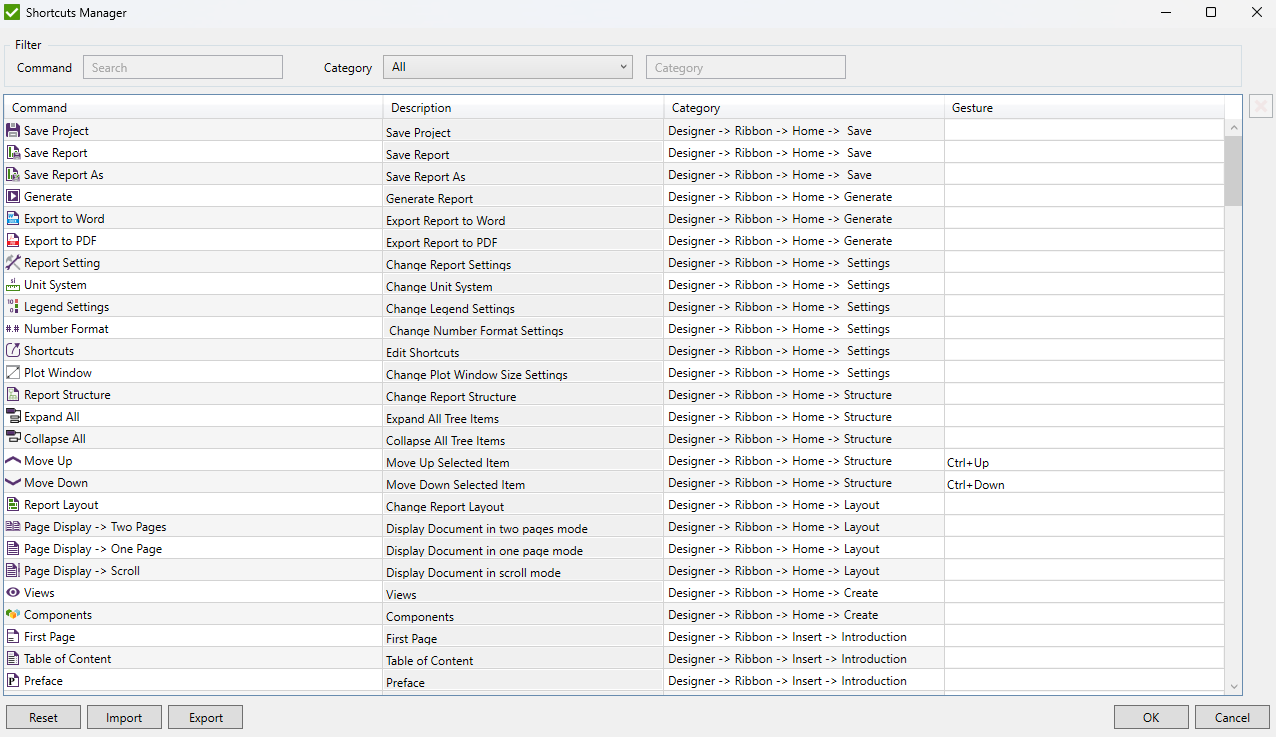Click the Category filter text box
The width and height of the screenshot is (1276, 737).
click(745, 66)
